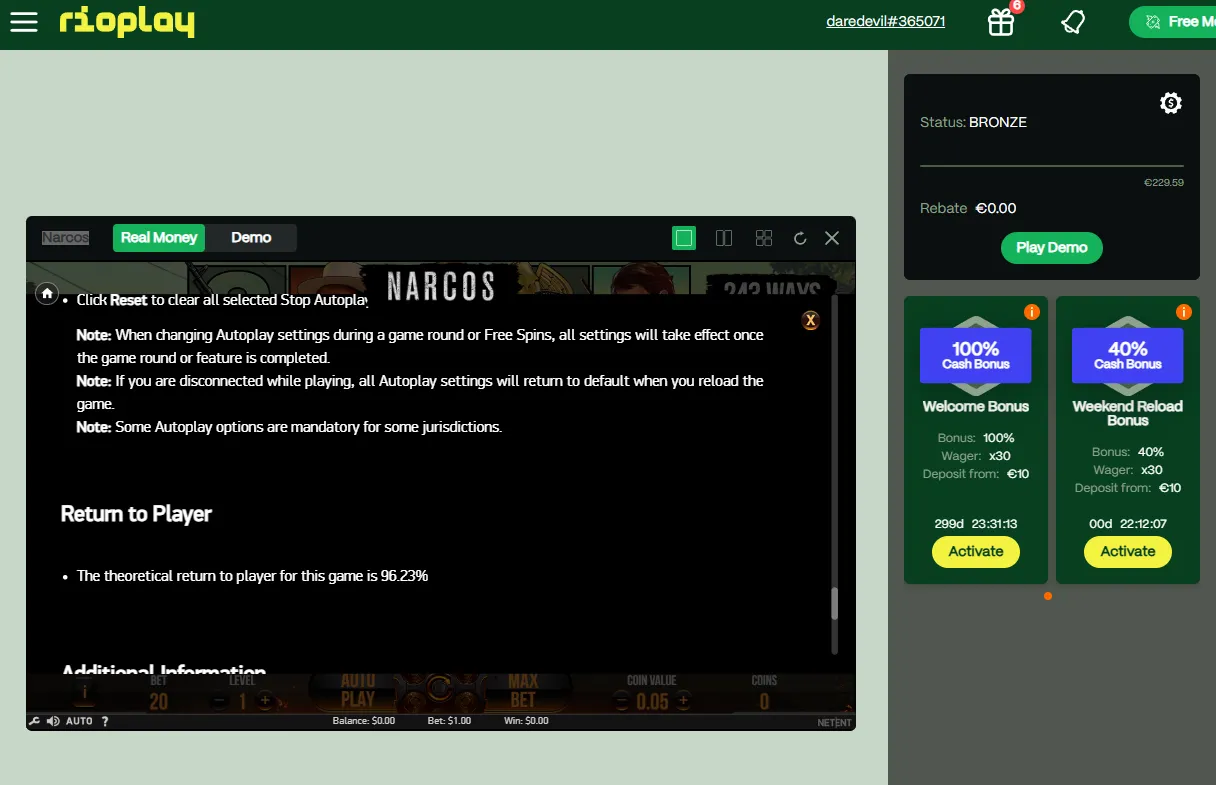Screen dimensions: 1216x785
Task: Click the Free Money button in the header
Action: pyautogui.click(x=1172, y=22)
